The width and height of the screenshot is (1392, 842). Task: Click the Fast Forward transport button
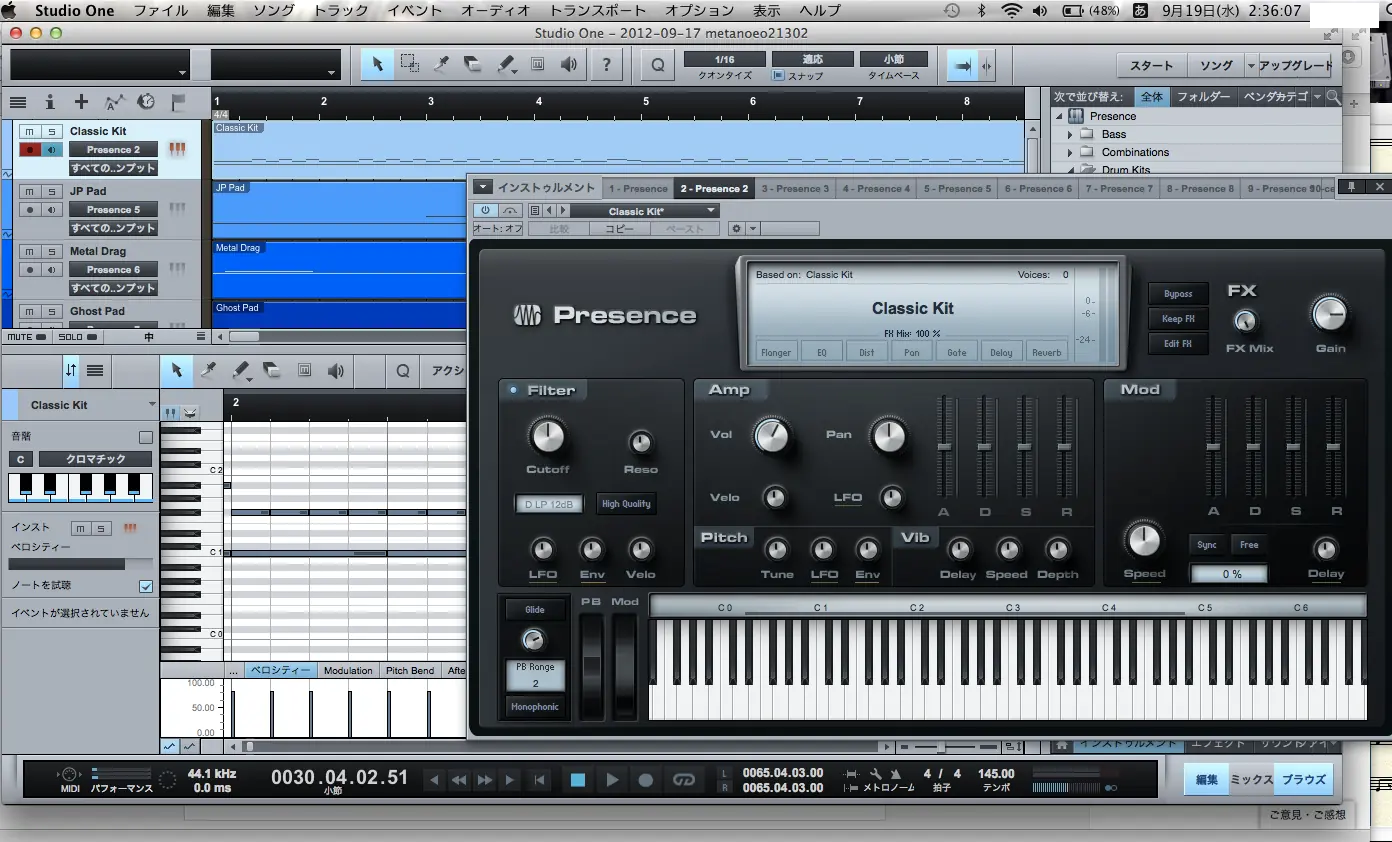click(485, 780)
